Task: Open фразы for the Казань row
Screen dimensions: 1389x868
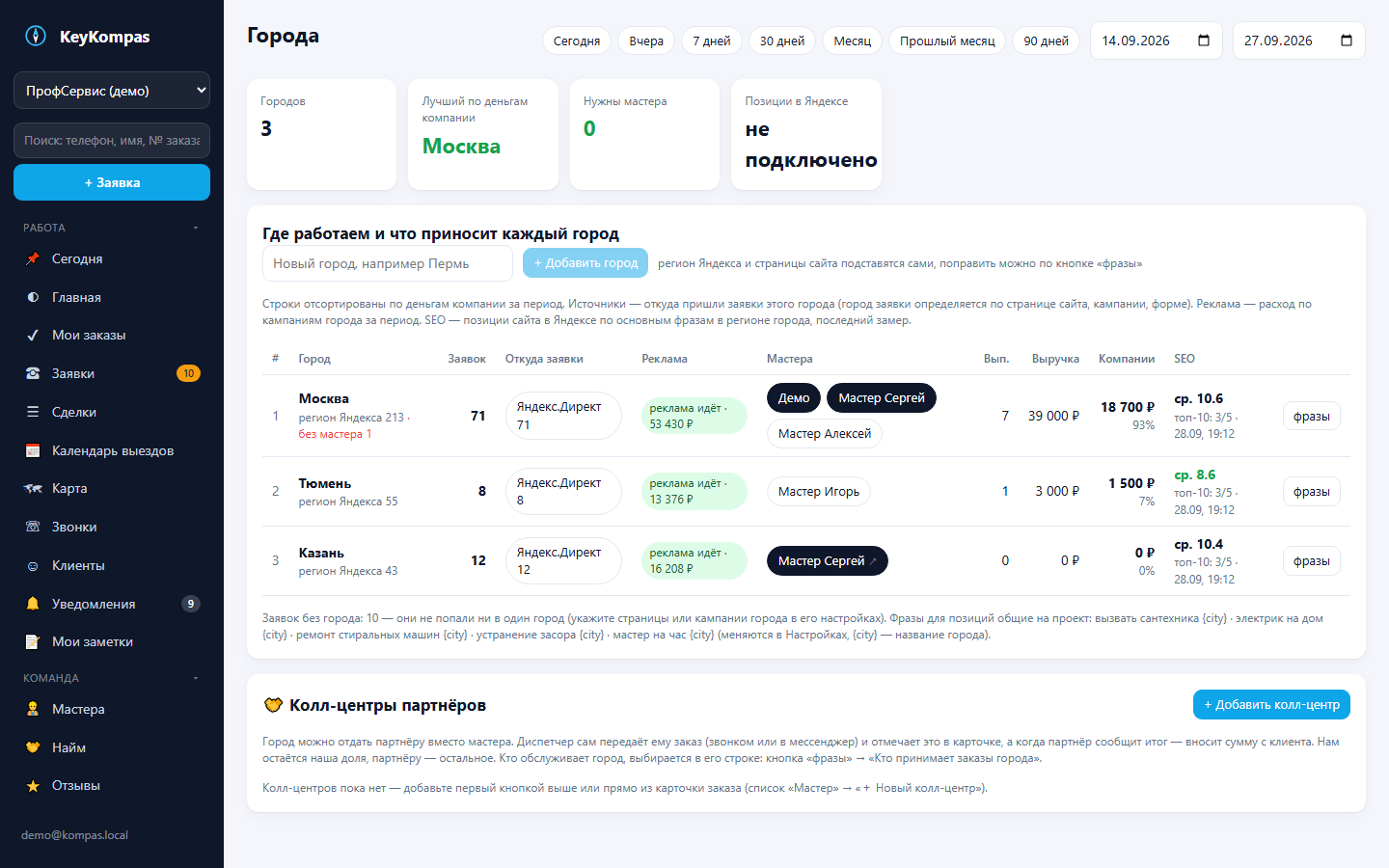Action: click(x=1311, y=560)
